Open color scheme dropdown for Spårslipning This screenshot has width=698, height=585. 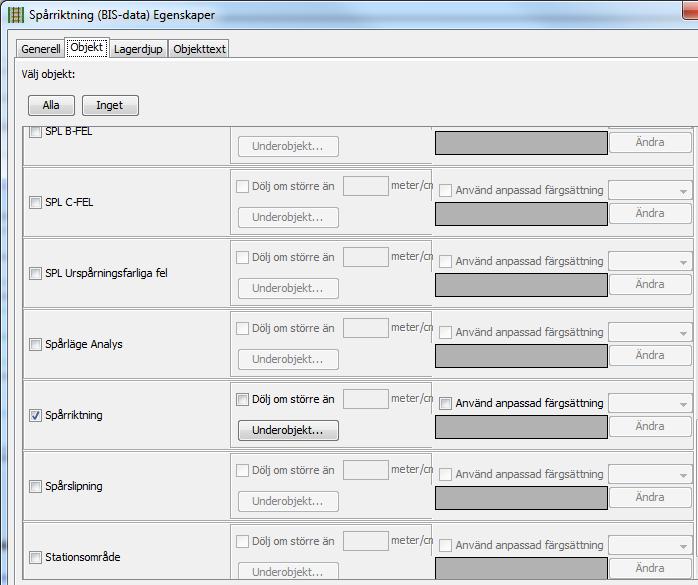point(650,475)
